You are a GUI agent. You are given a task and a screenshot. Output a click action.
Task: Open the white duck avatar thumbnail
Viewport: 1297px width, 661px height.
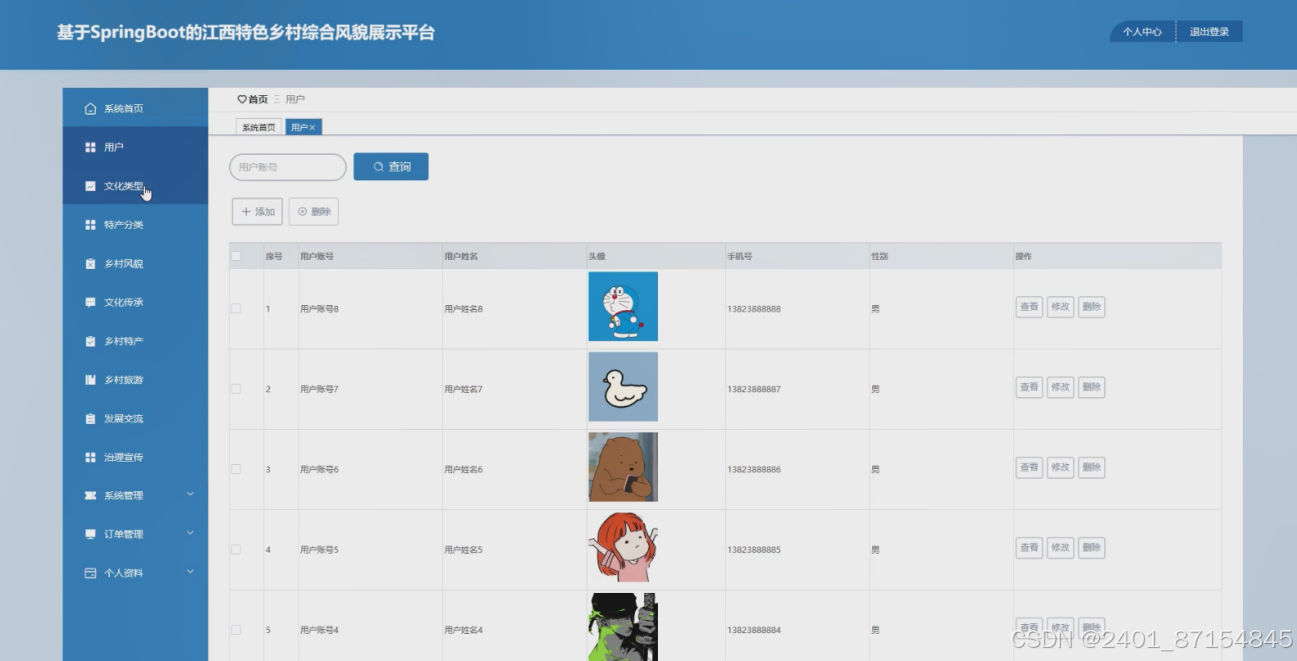point(623,386)
